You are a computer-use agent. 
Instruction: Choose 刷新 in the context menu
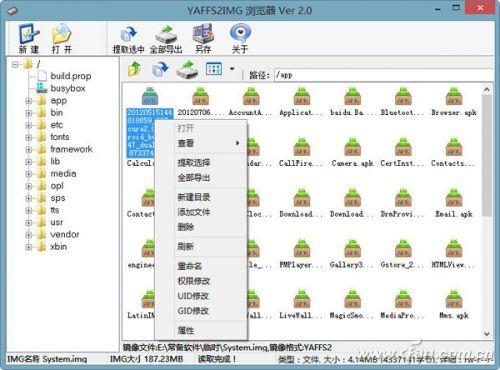201,247
